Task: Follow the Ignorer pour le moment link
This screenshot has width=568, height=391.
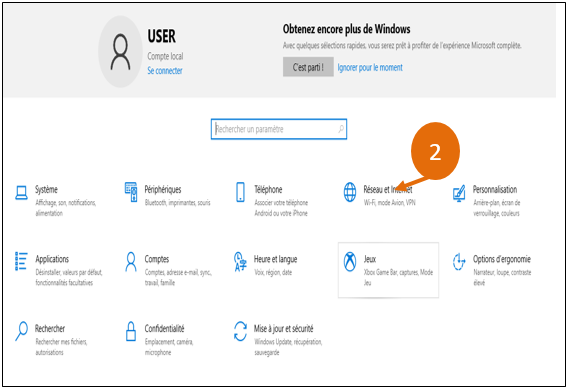Action: 370,67
